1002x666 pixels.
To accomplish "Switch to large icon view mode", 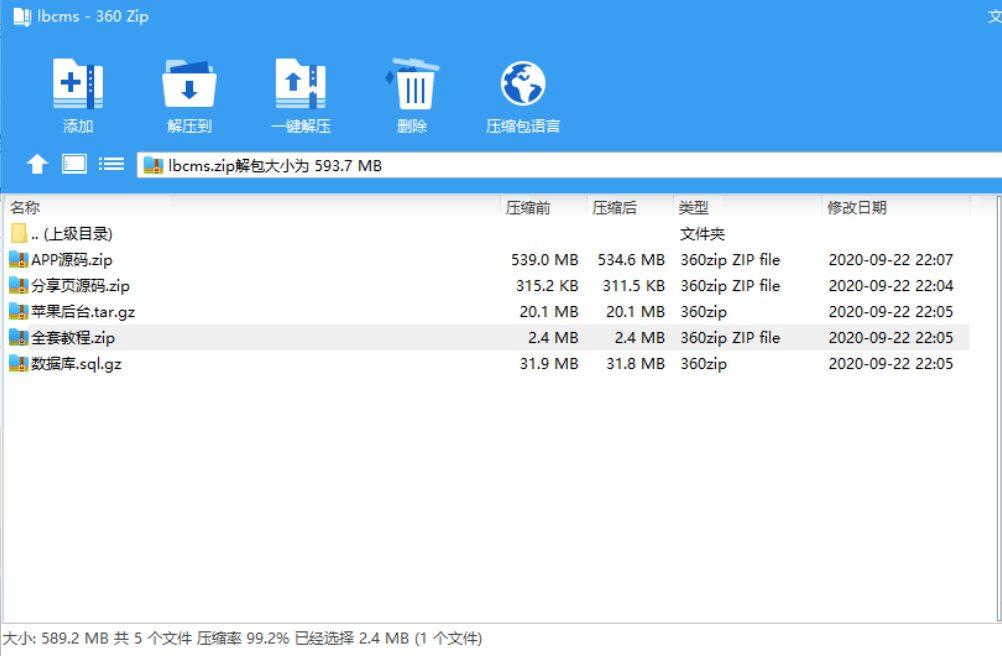I will [74, 164].
